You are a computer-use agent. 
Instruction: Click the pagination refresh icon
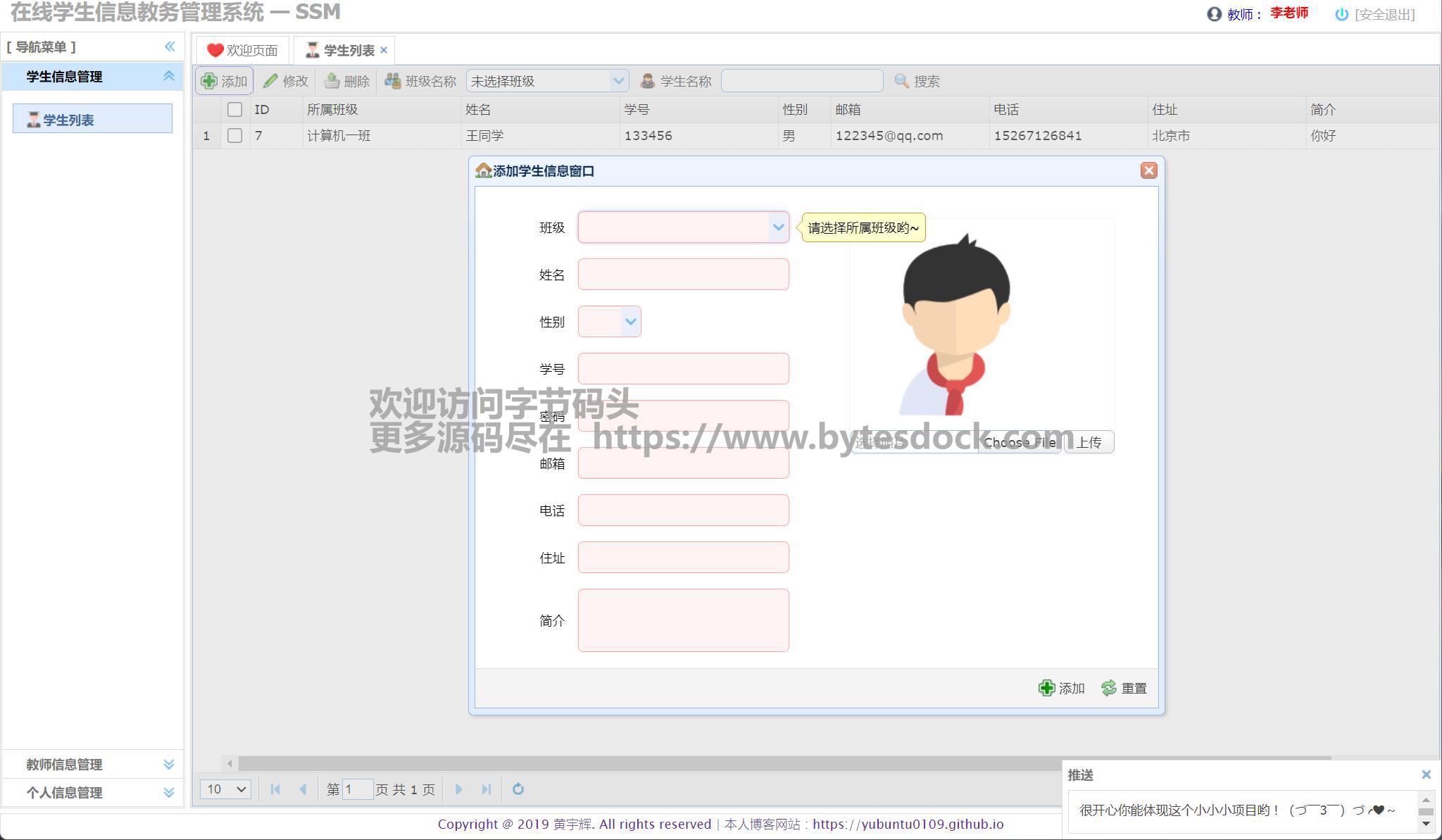[518, 789]
